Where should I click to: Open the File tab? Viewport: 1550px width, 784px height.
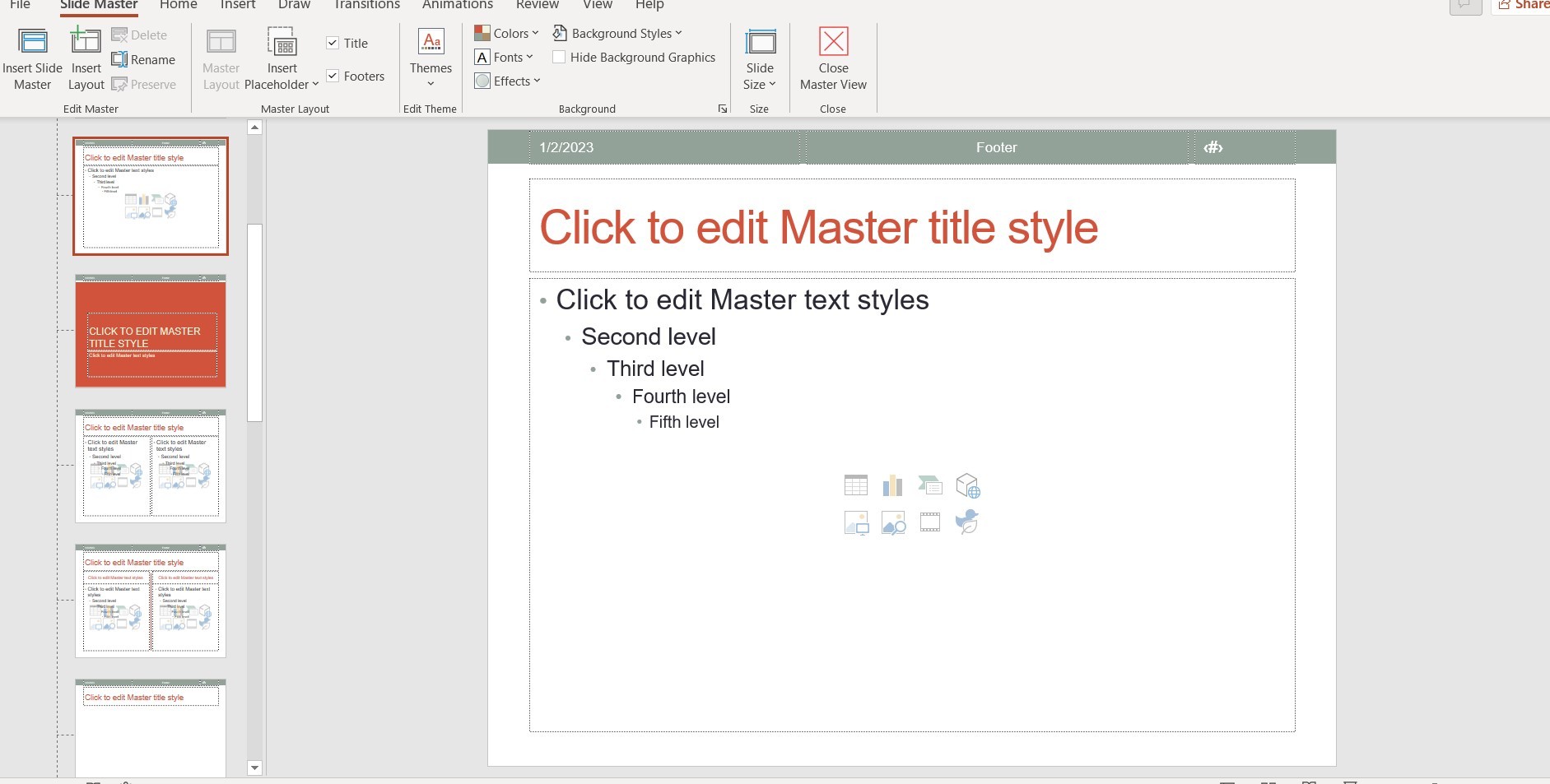pyautogui.click(x=20, y=5)
